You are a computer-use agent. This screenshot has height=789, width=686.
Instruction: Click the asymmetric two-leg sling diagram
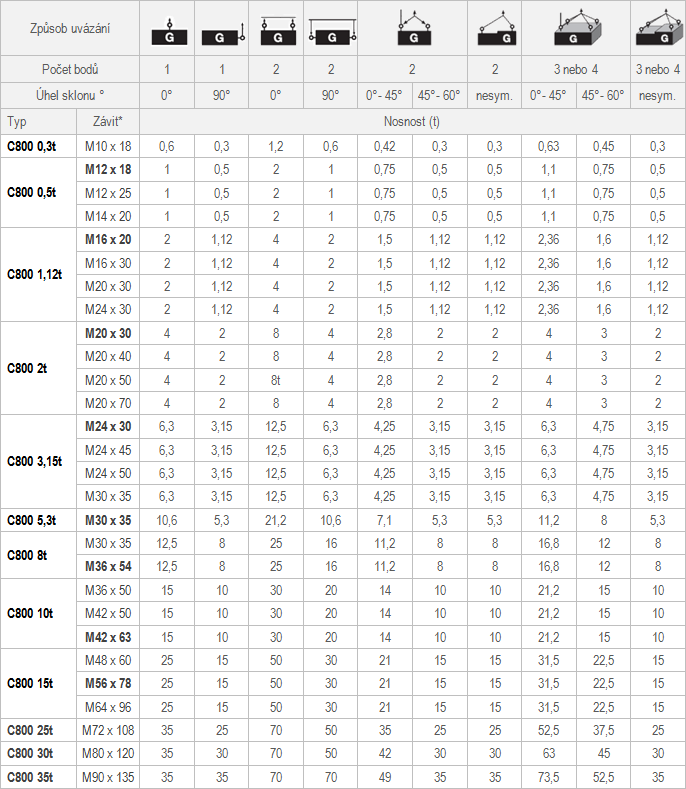click(494, 30)
